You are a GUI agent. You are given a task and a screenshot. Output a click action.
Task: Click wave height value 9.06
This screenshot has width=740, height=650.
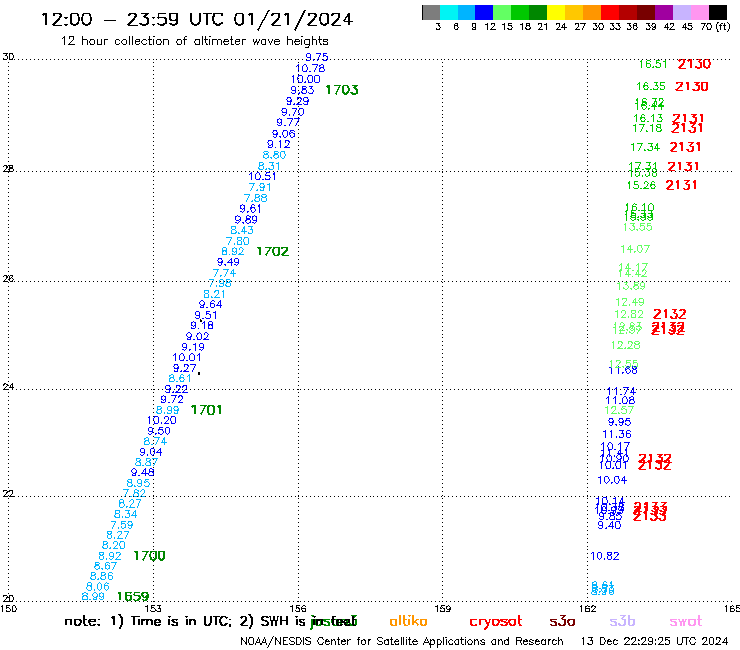pos(283,134)
